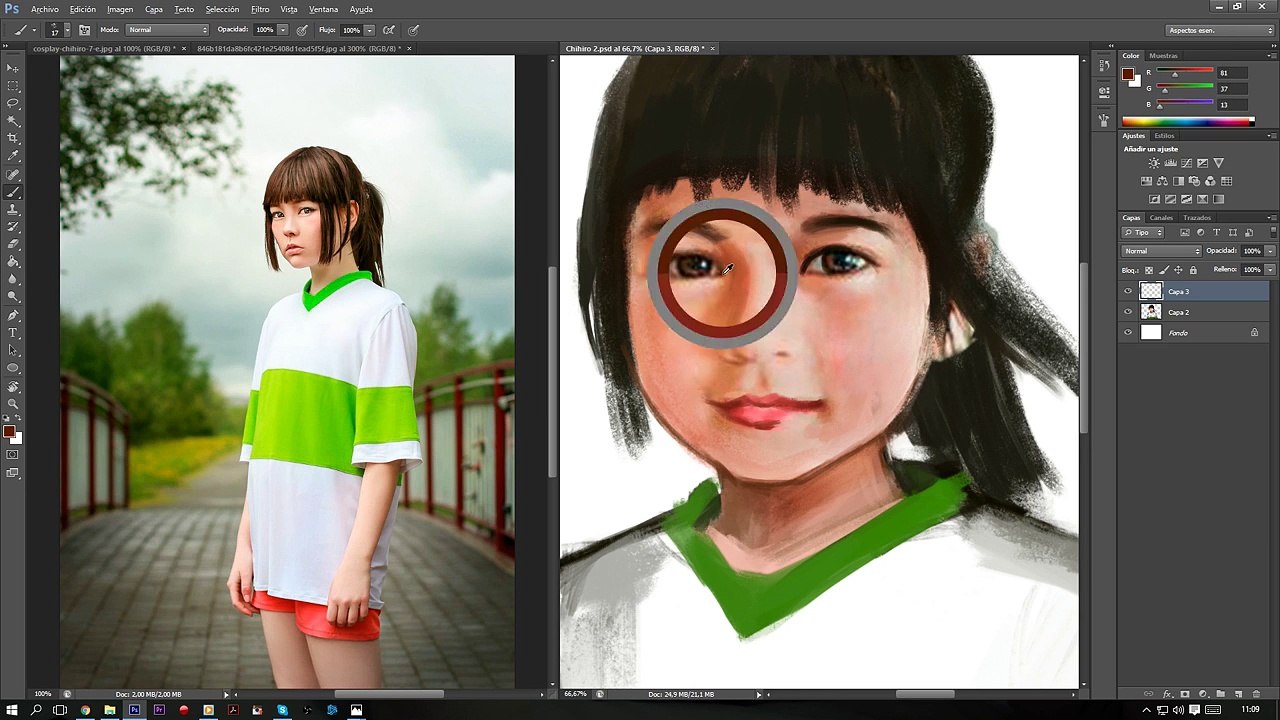Expand the layer Opacidad dropdown

[x=1270, y=251]
